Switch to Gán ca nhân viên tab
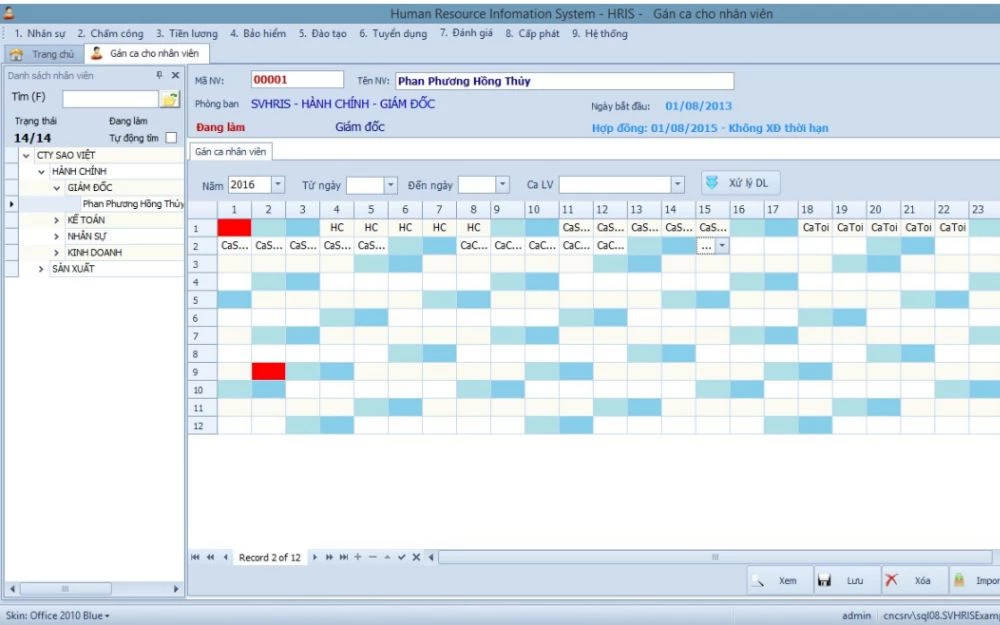The image size is (1000, 625). [x=230, y=151]
